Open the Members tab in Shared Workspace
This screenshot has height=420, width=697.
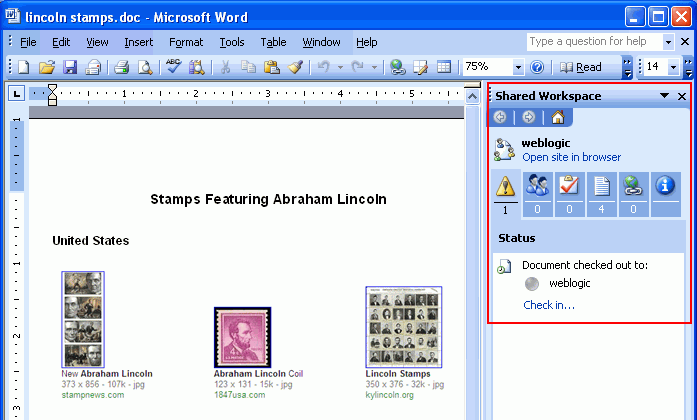(x=537, y=194)
